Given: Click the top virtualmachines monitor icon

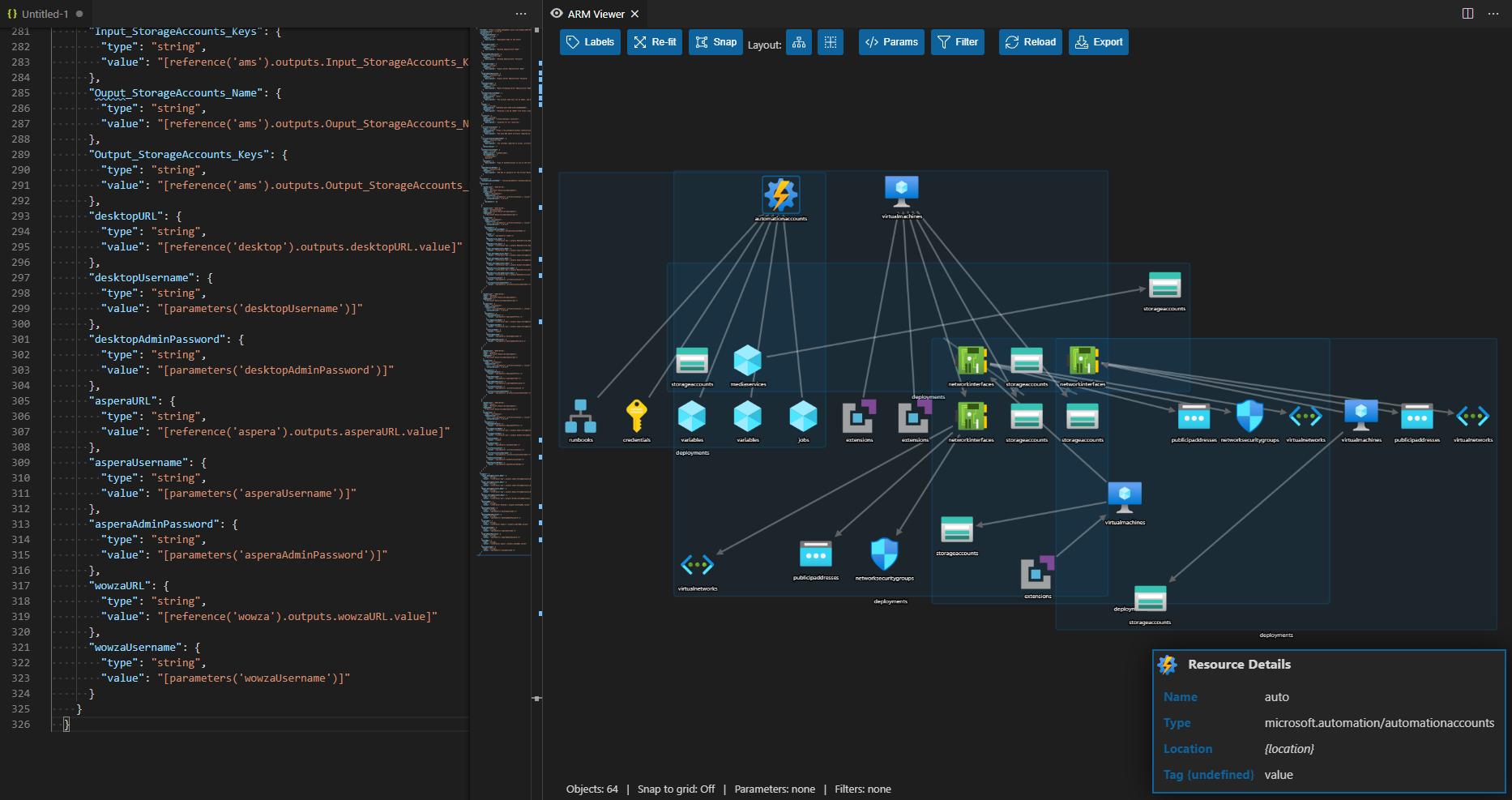Looking at the screenshot, I should 902,189.
